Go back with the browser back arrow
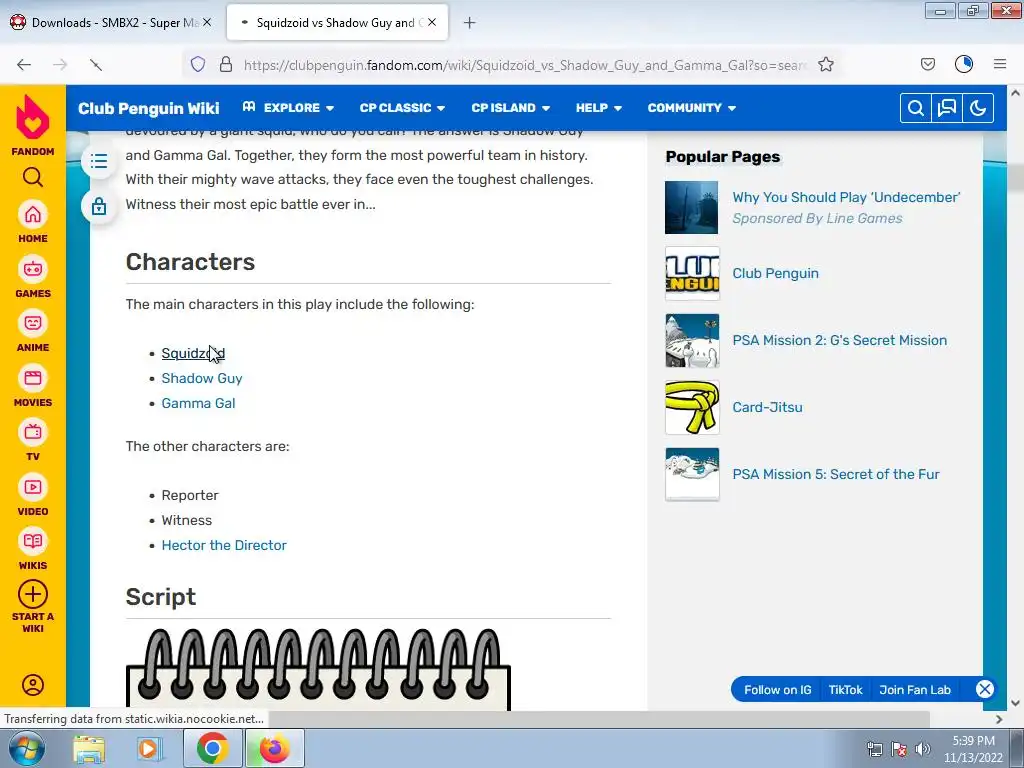This screenshot has height=768, width=1024. click(x=24, y=64)
